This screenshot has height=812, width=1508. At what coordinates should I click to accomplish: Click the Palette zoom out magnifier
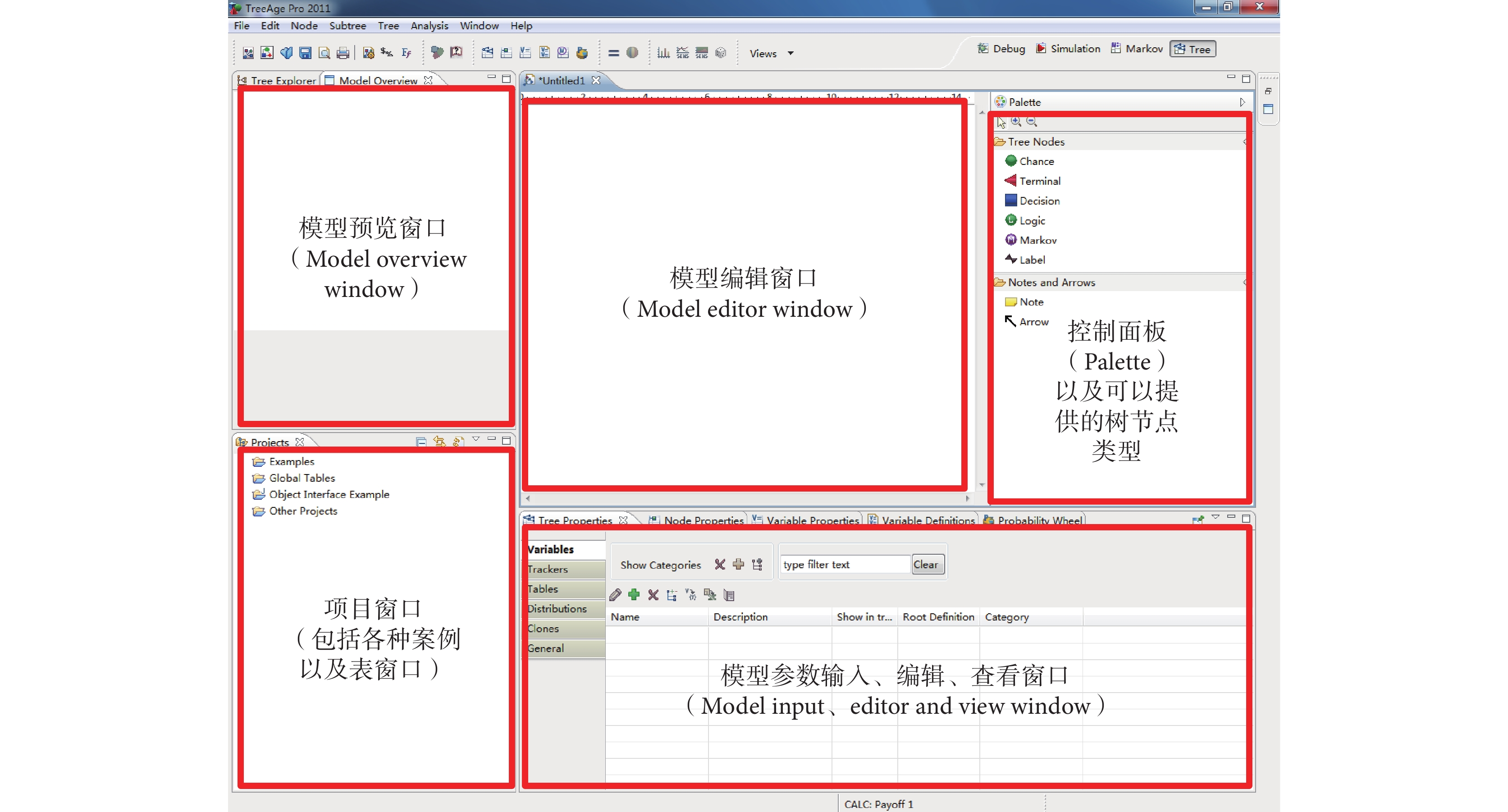point(1032,122)
